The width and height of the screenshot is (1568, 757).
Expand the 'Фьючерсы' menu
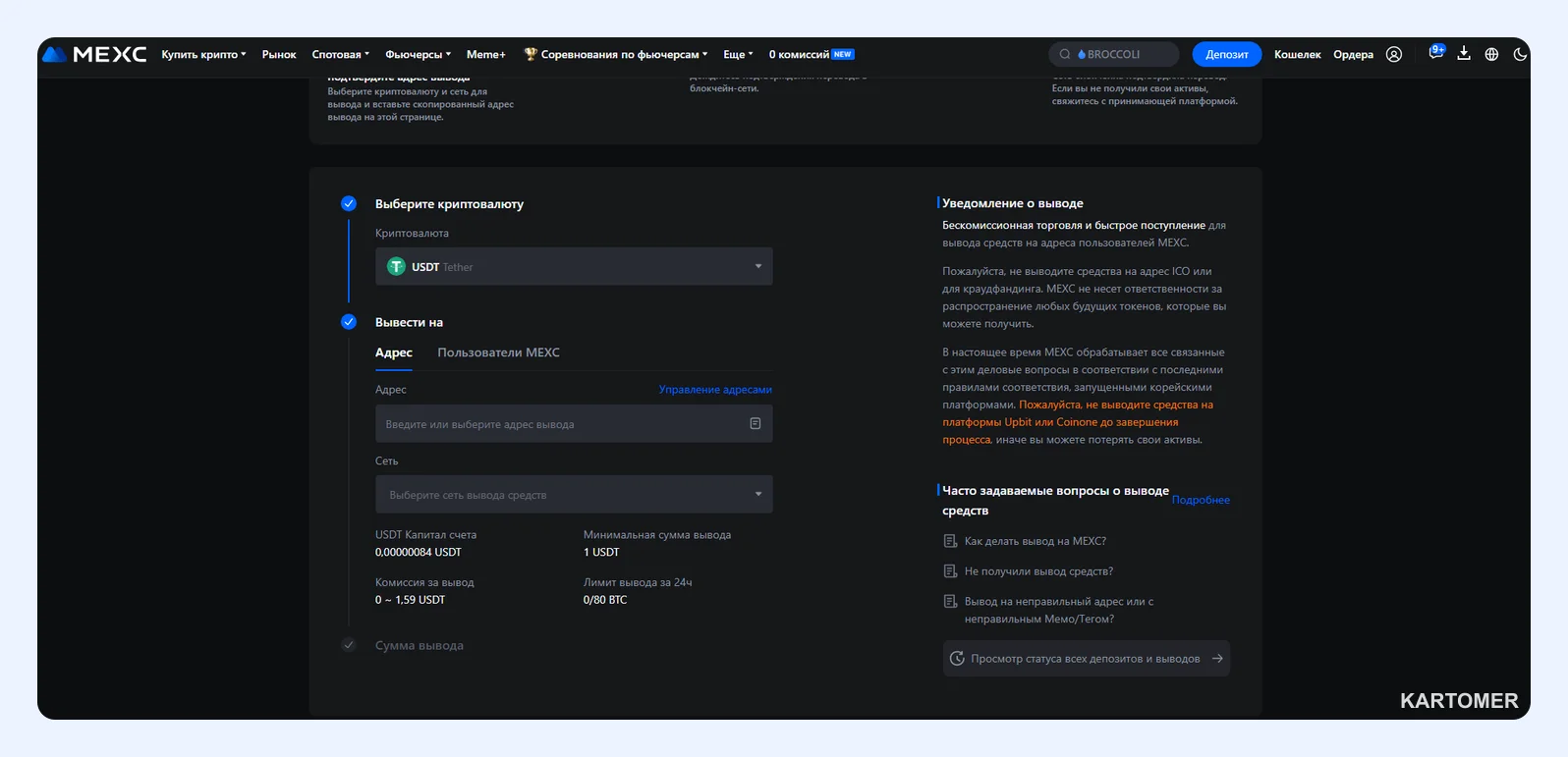419,55
